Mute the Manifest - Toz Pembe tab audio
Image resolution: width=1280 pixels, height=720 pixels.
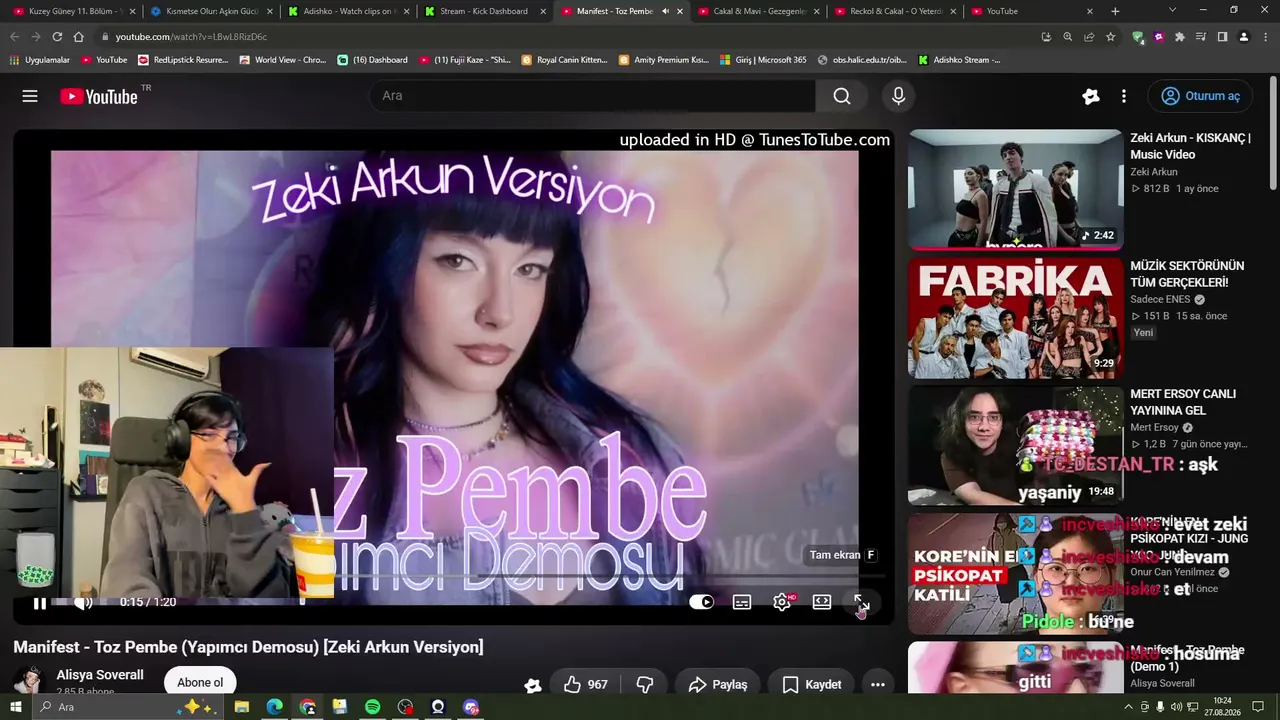point(665,11)
